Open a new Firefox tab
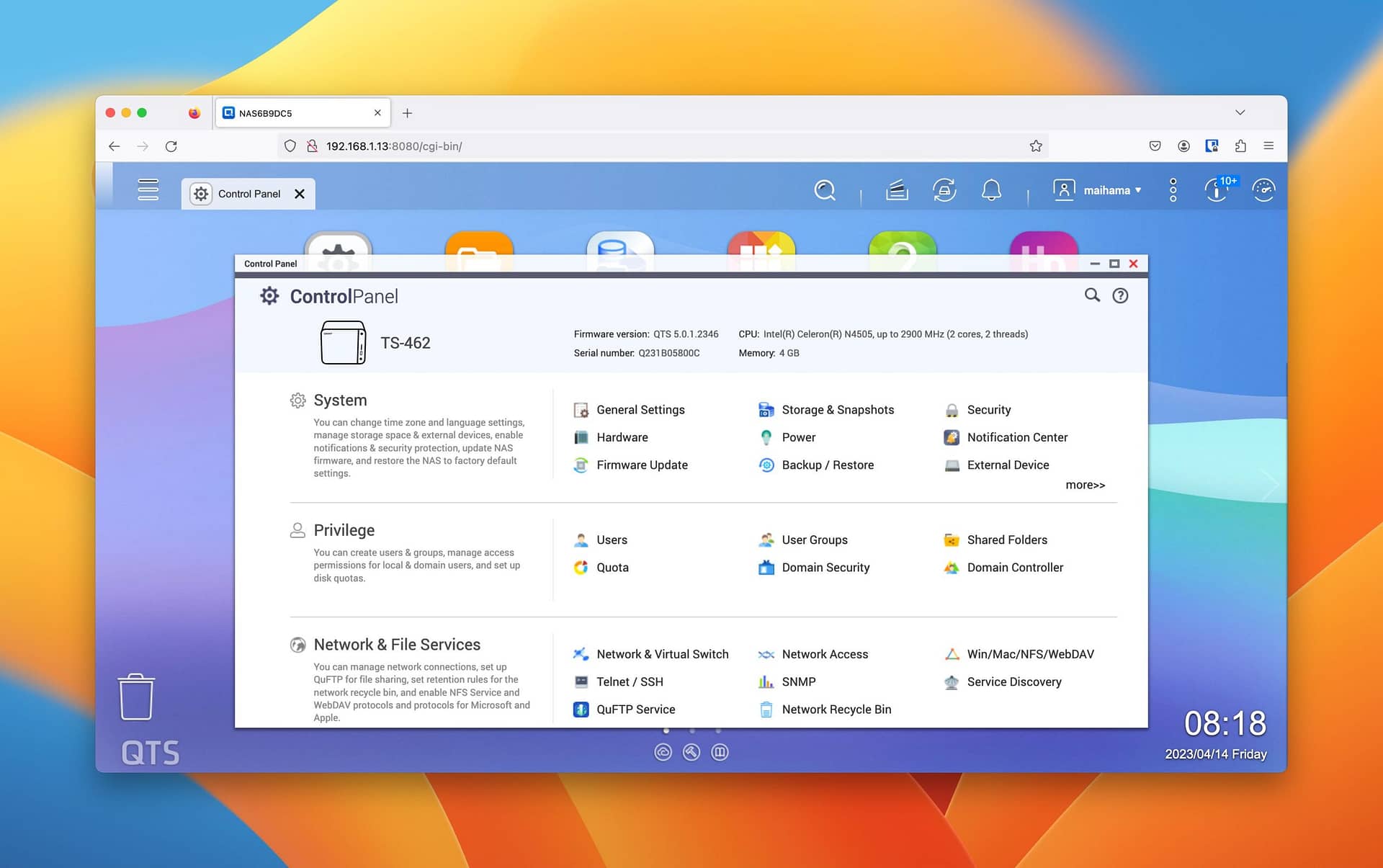The width and height of the screenshot is (1383, 868). click(x=407, y=113)
